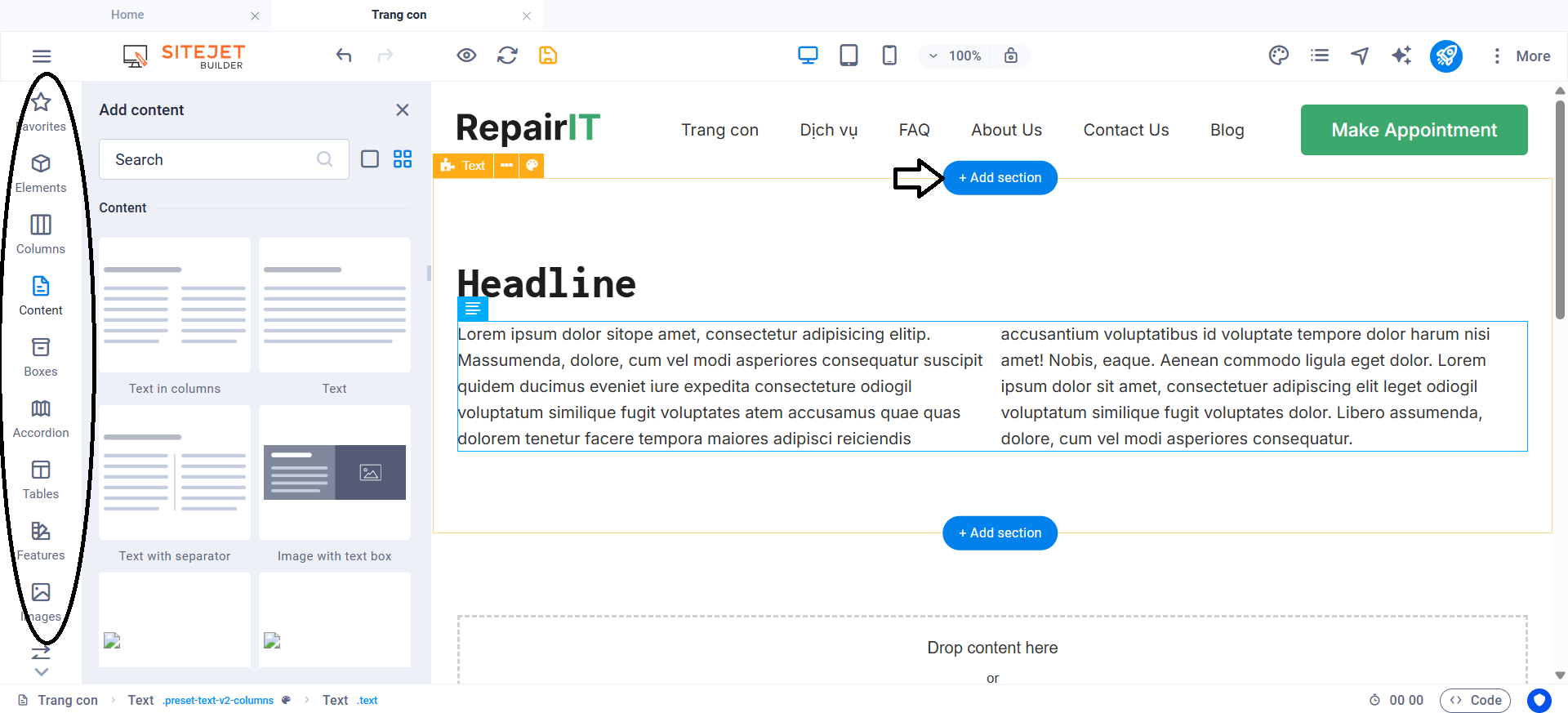Click the bottom Add section button
This screenshot has width=1568, height=713.
tap(1000, 533)
